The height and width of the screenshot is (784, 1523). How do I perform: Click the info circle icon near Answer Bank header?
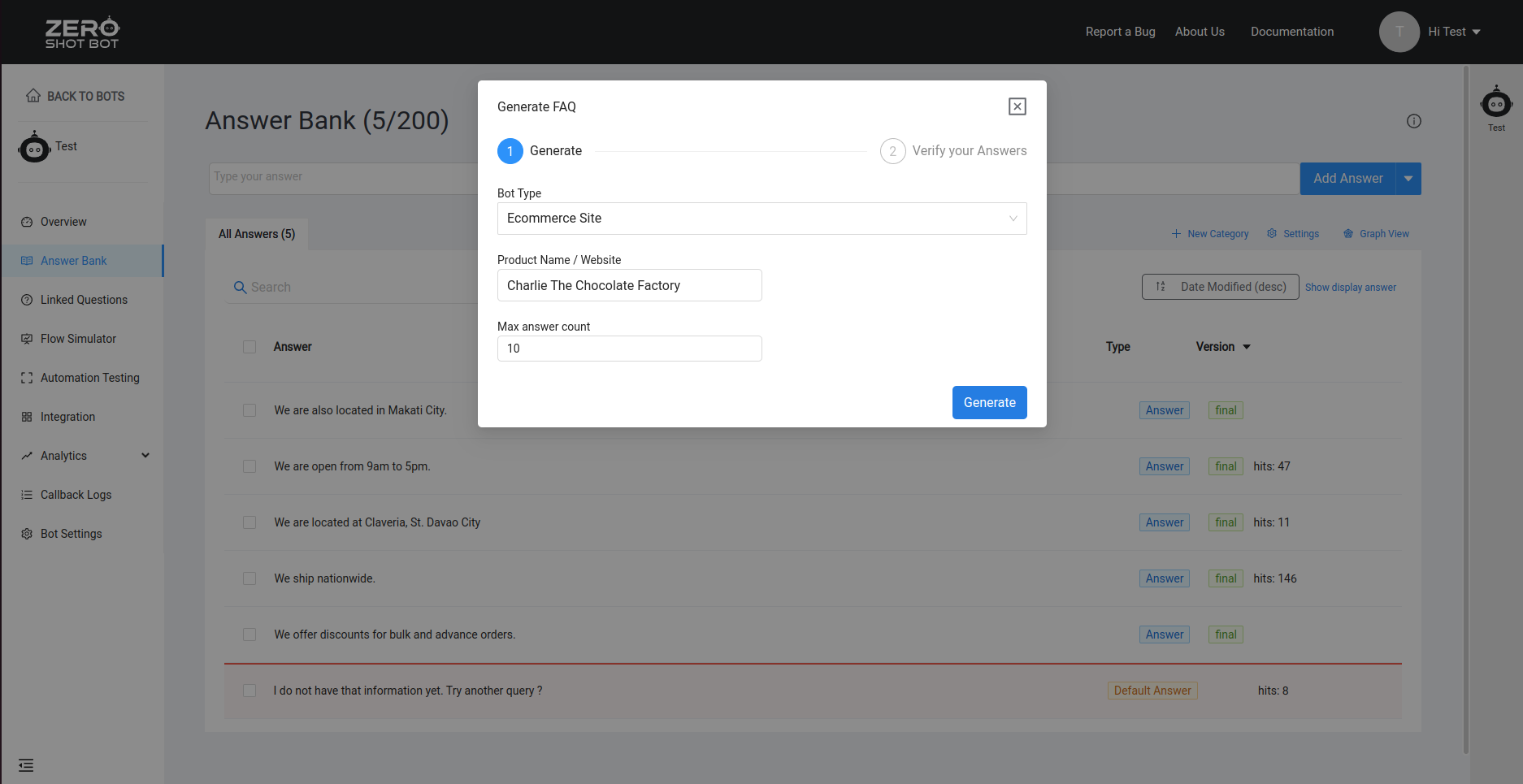1414,121
